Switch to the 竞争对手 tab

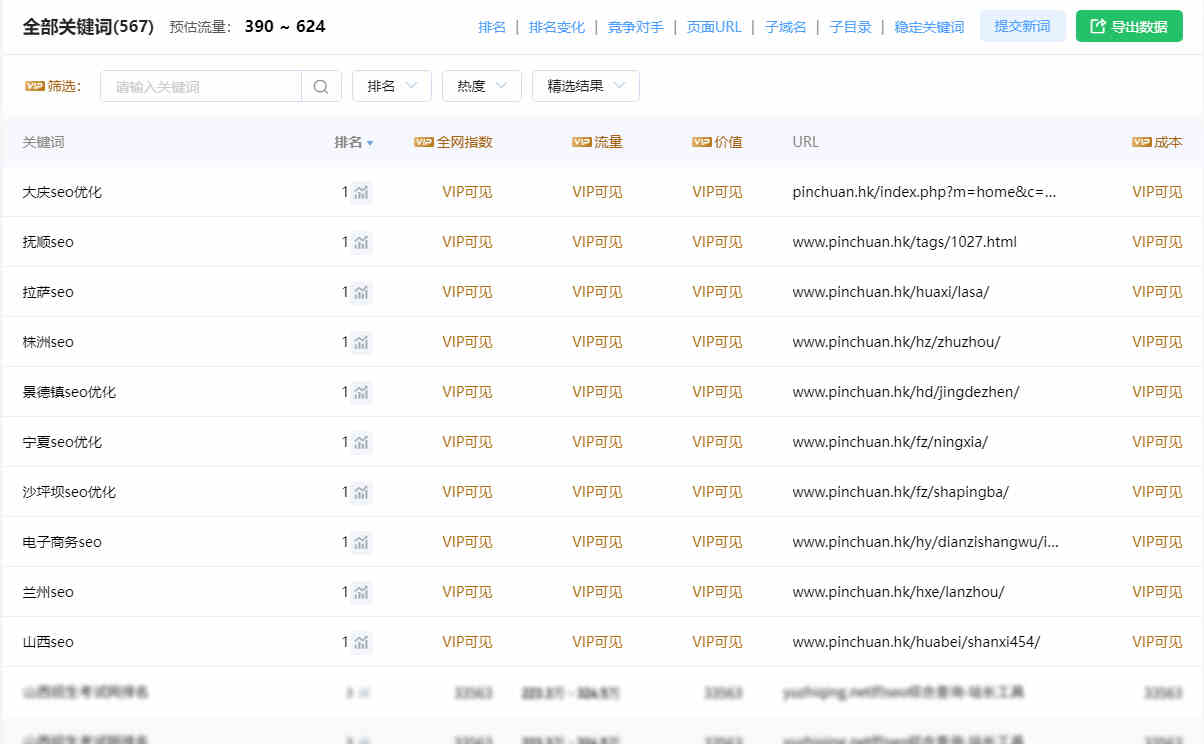pos(635,27)
